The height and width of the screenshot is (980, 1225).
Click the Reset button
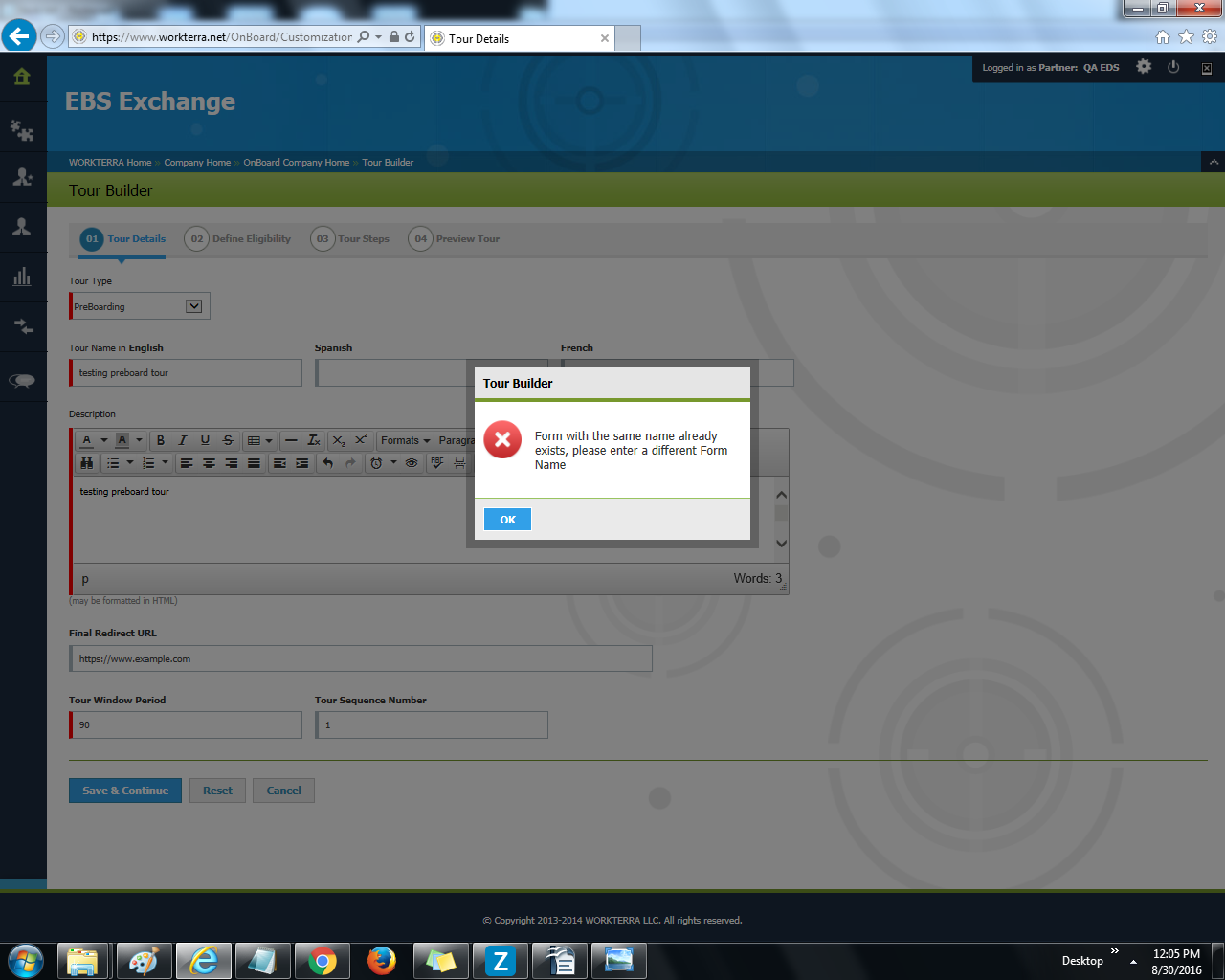217,791
